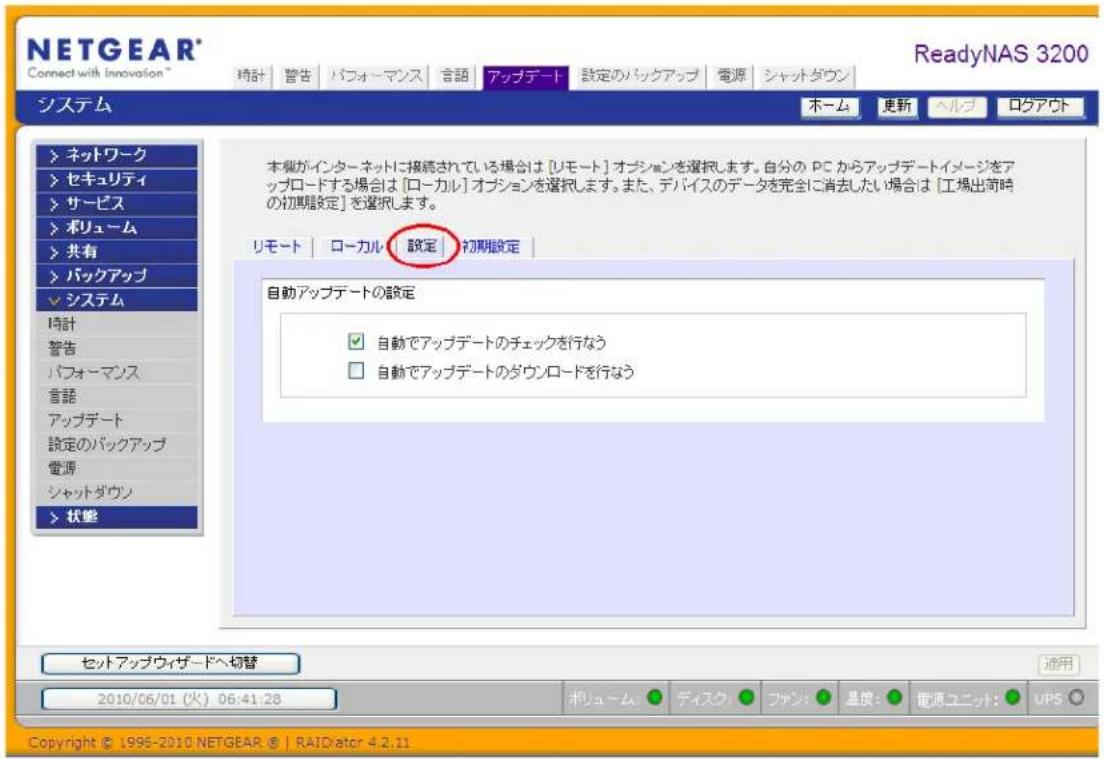Click the 適用 apply button
The image size is (1104, 759).
(1058, 663)
